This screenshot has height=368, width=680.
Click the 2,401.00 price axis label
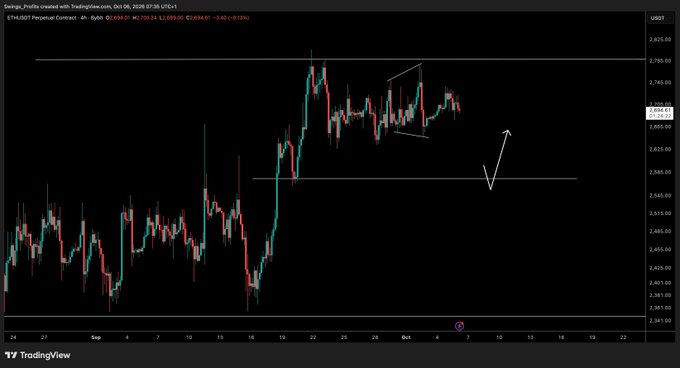660,283
